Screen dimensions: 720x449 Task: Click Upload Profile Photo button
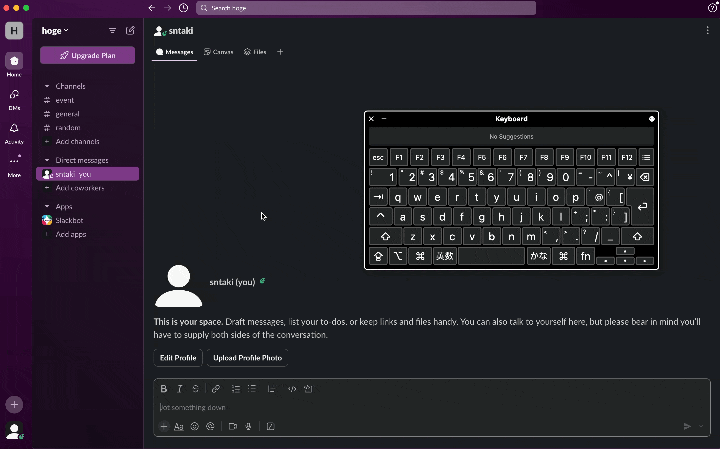tap(248, 358)
